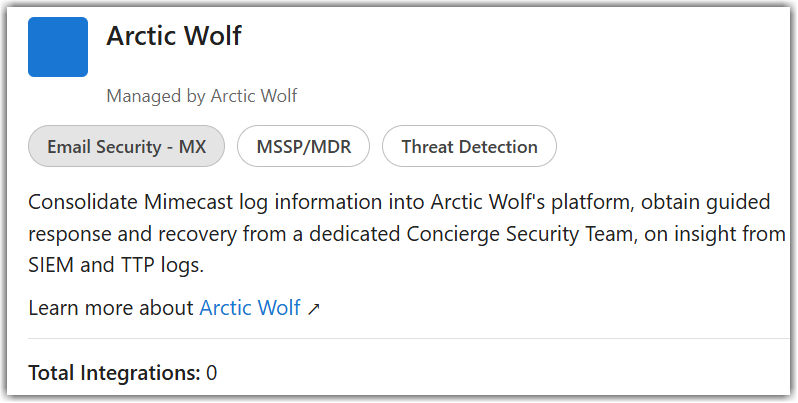This screenshot has width=798, height=403.
Task: Select the Email Security - MX tag
Action: click(x=127, y=146)
